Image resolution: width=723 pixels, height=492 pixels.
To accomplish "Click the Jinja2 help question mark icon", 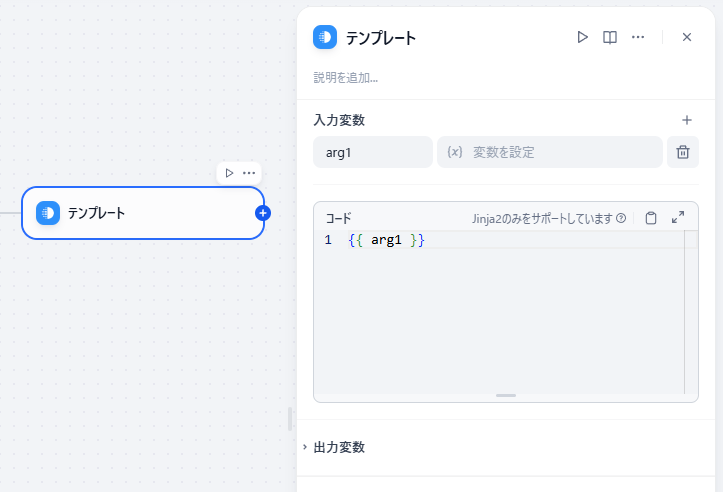I will (x=621, y=218).
